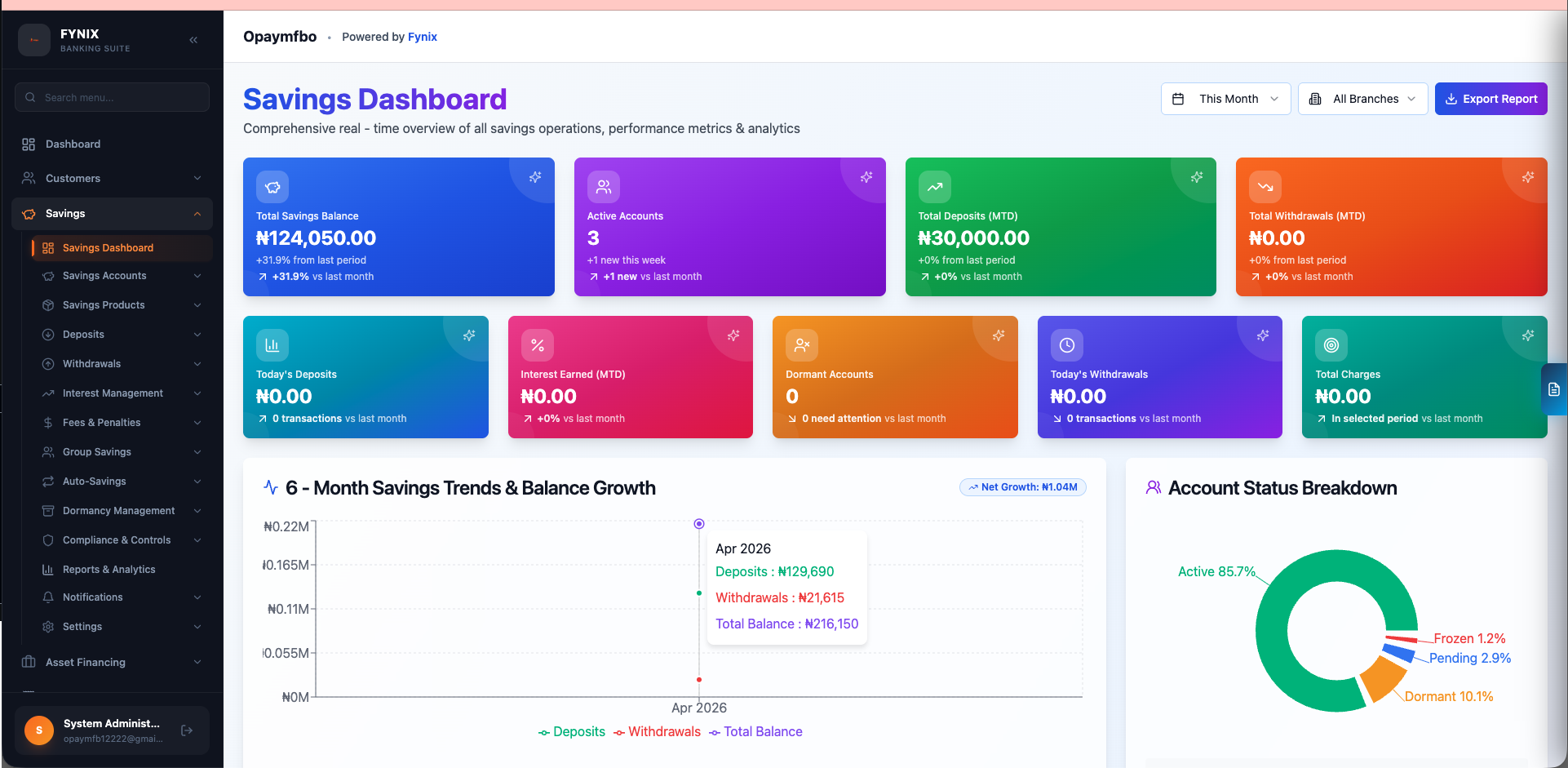Click sparkle icon on Today's Withdrawals card
Image resolution: width=1568 pixels, height=768 pixels.
pyautogui.click(x=1263, y=335)
